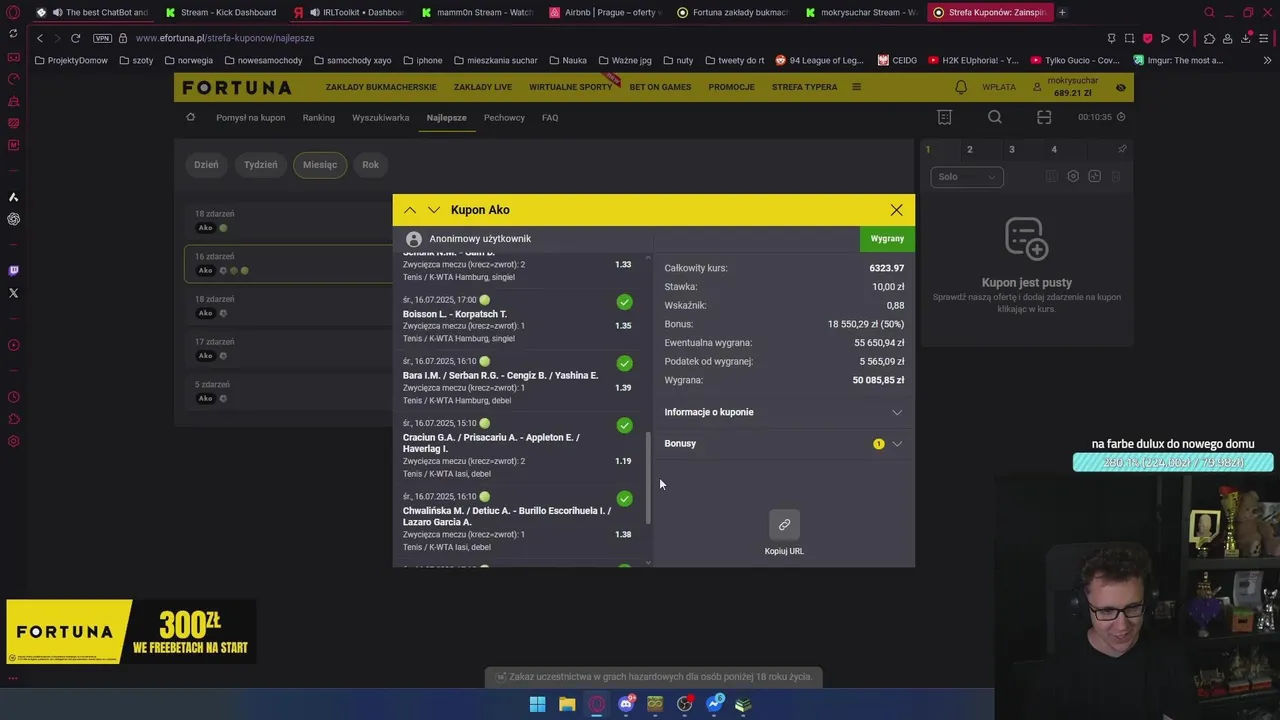Open the FAQ tab
The height and width of the screenshot is (720, 1280).
550,117
